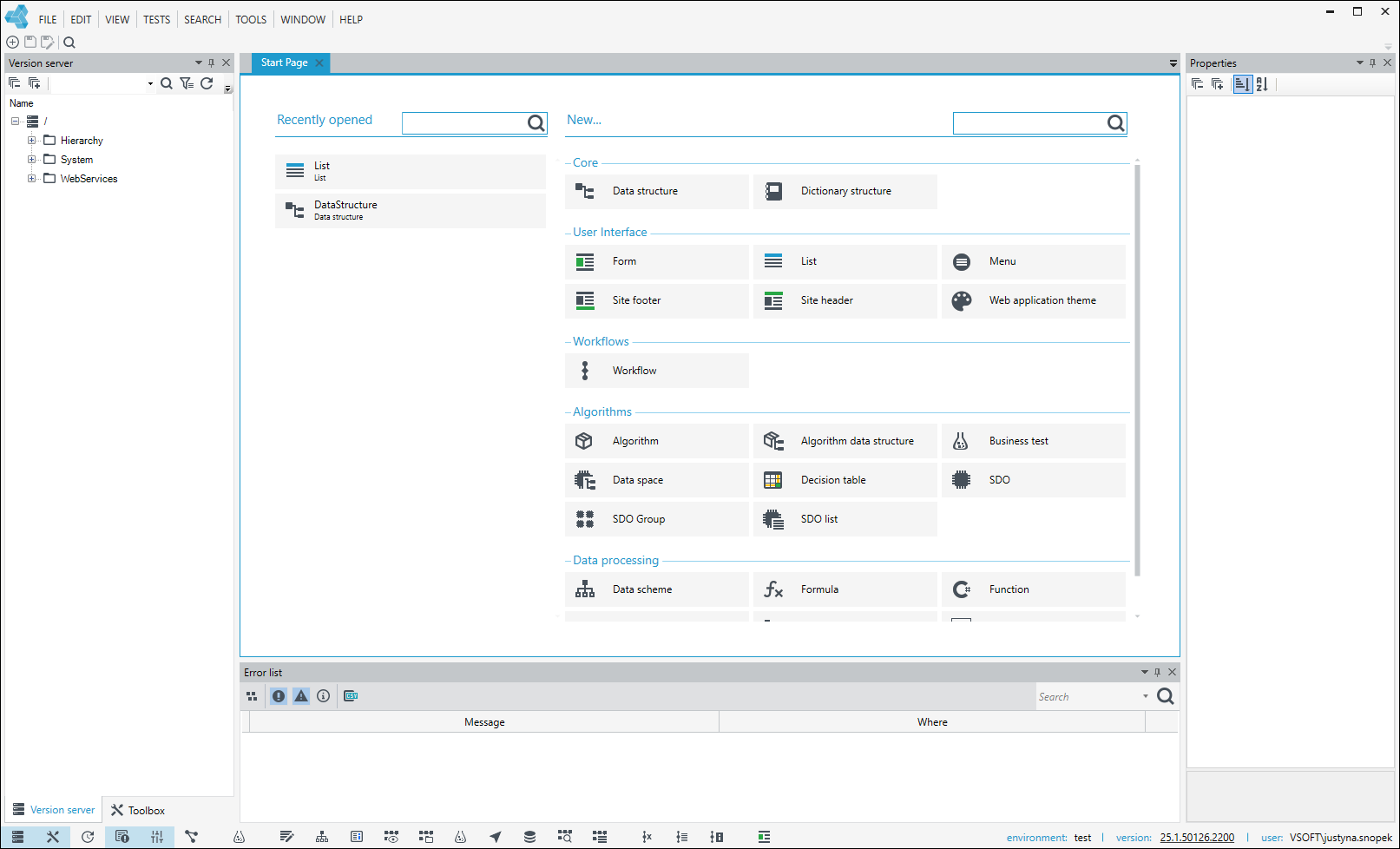Image resolution: width=1400 pixels, height=849 pixels.
Task: Collapse the root node in tree
Action: tap(16, 122)
